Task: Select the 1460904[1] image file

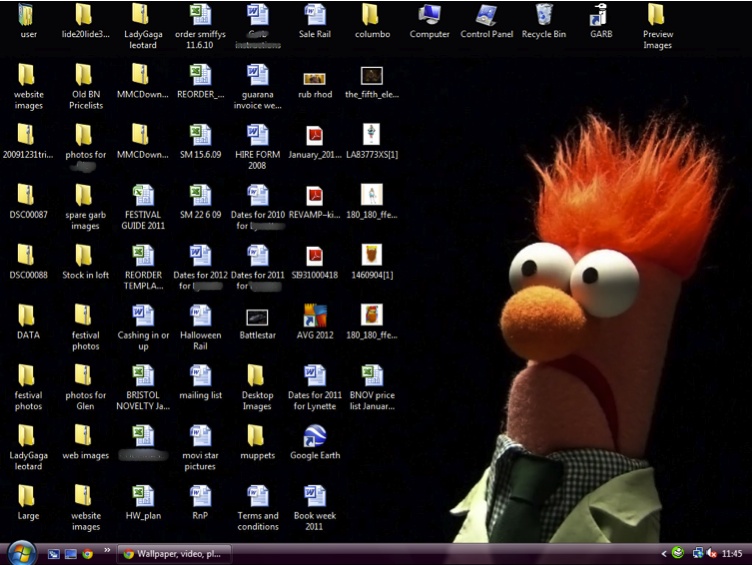Action: click(372, 262)
